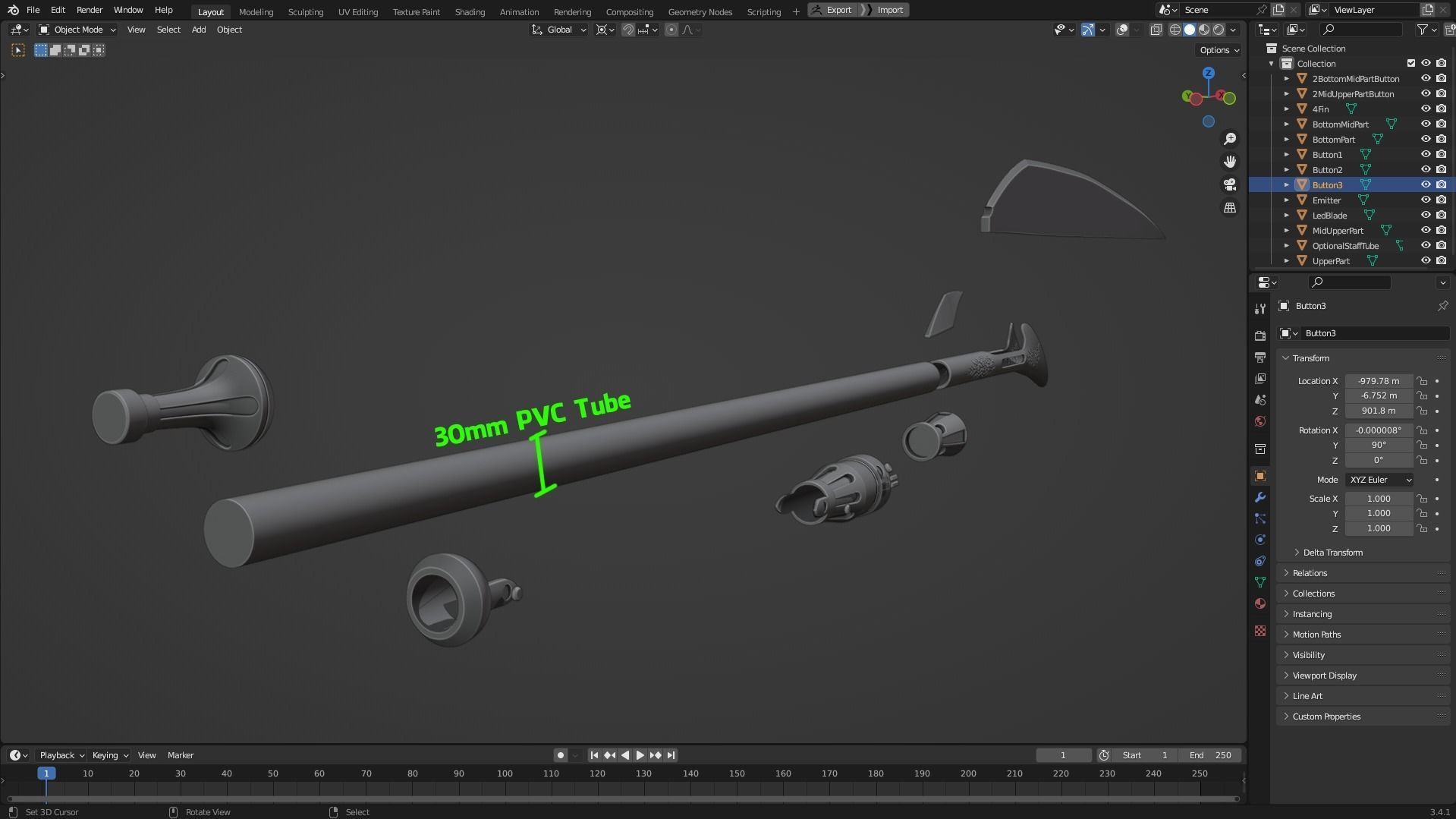Jump to the last frame endpoint
The image size is (1456, 819).
point(671,755)
